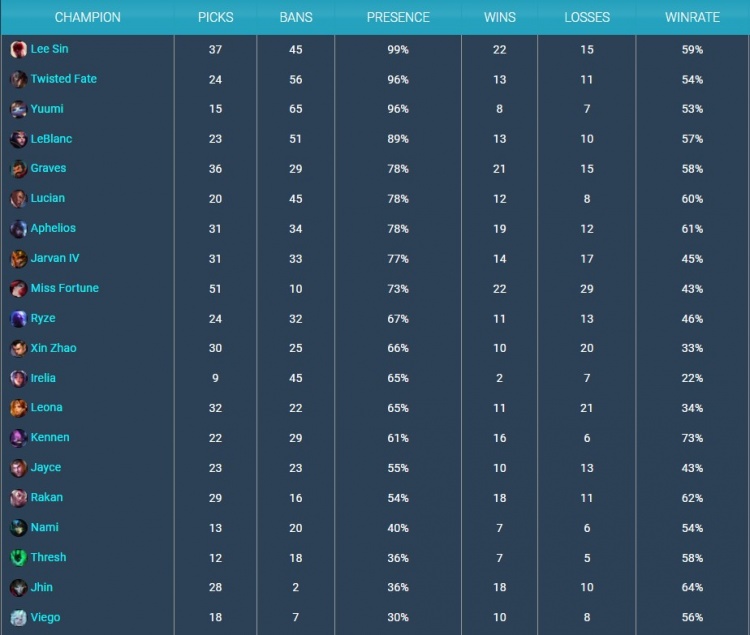
Task: Open the LeBlanc name link
Action: pyautogui.click(x=51, y=139)
